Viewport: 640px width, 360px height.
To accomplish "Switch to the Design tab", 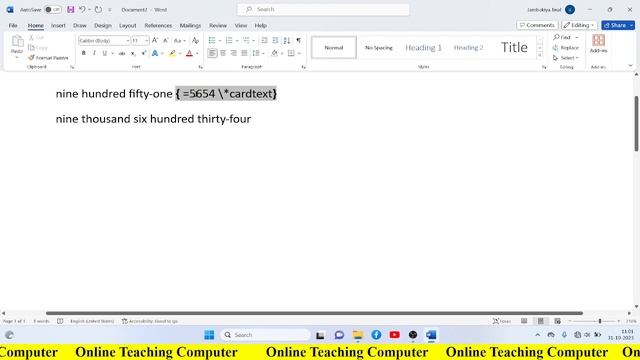I will [x=103, y=25].
